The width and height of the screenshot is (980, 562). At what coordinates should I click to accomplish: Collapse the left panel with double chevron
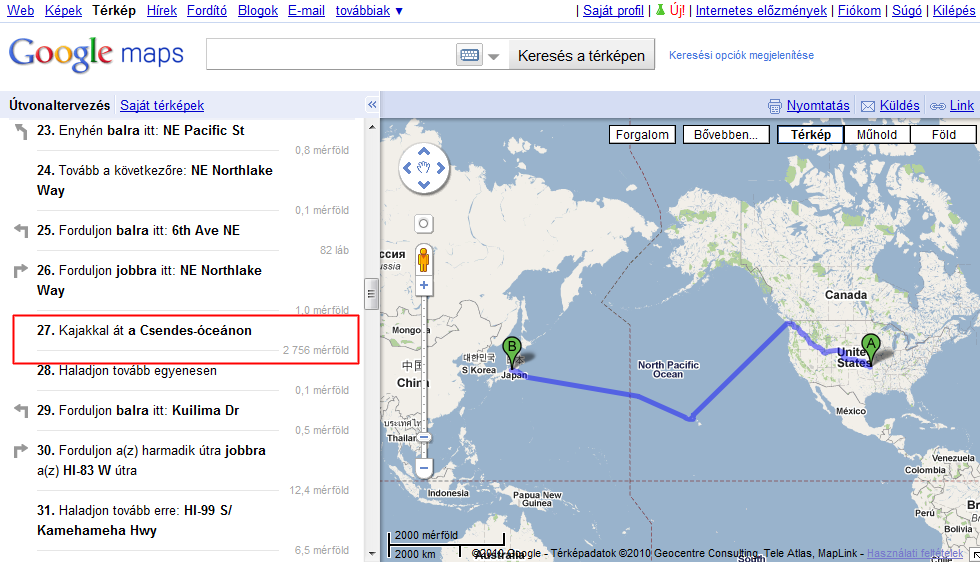click(x=372, y=104)
